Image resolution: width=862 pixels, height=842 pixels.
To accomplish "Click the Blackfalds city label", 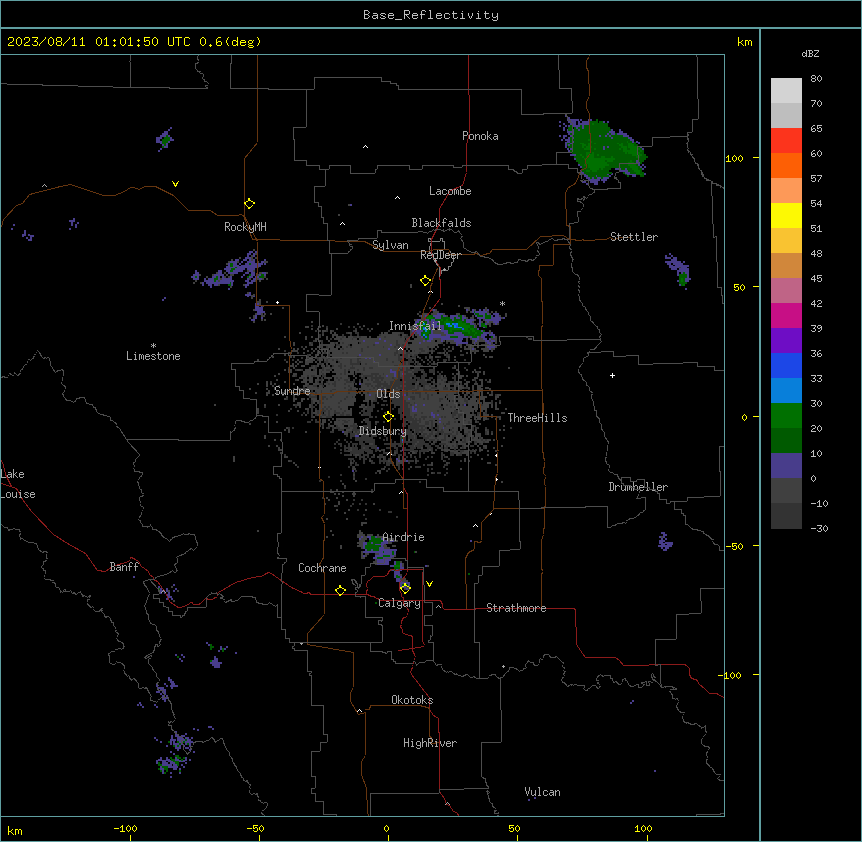I will 441,223.
